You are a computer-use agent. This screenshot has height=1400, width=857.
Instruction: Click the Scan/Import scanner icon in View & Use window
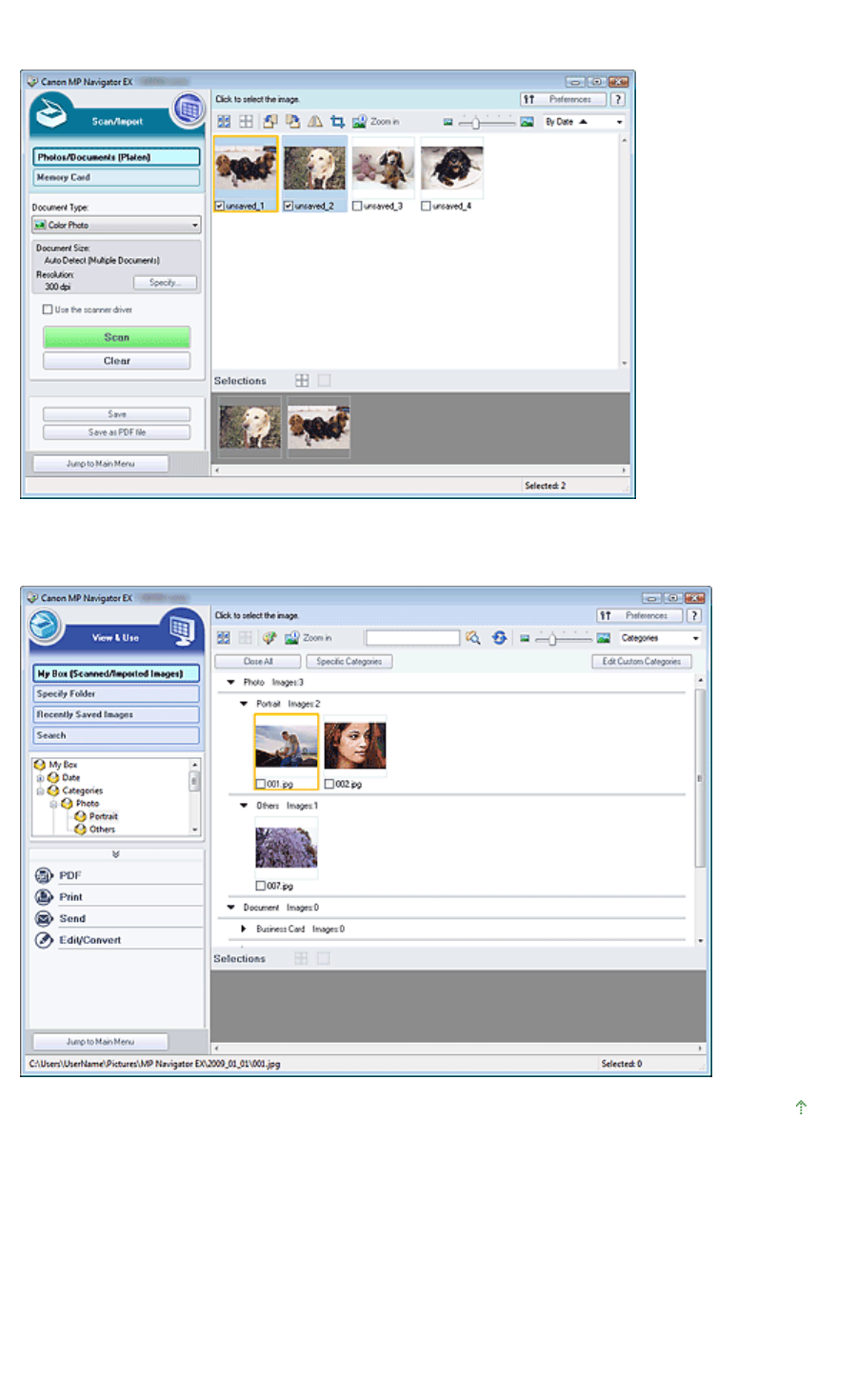tap(45, 625)
